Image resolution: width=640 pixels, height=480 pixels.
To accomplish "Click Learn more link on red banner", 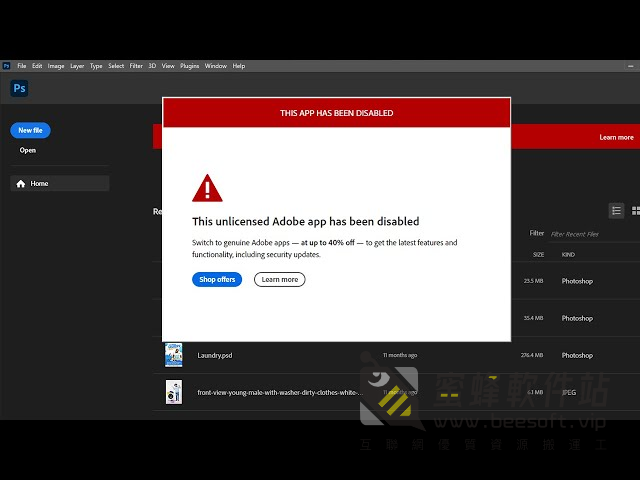I will coord(616,138).
